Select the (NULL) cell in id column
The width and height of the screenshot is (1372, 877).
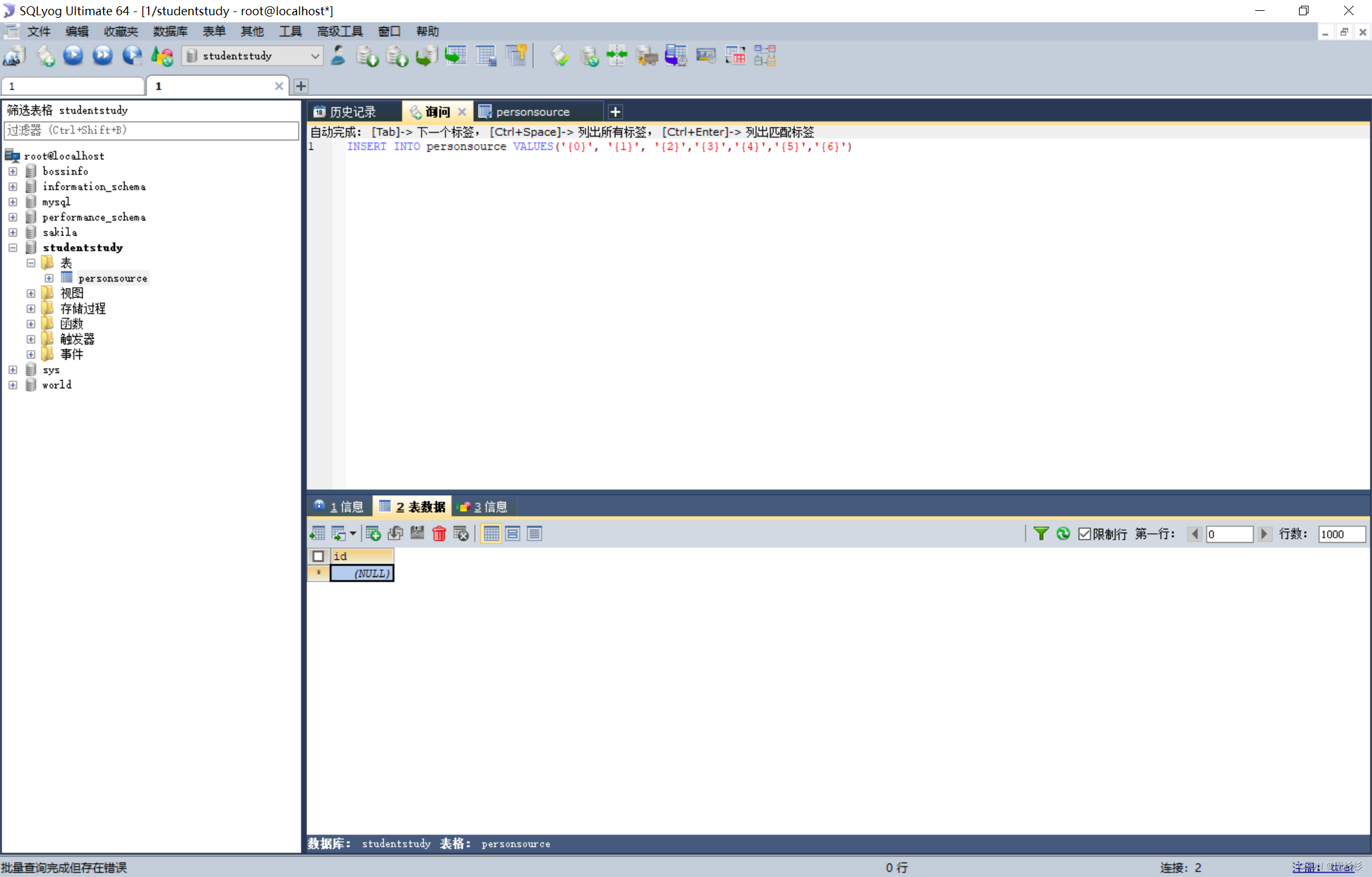361,573
